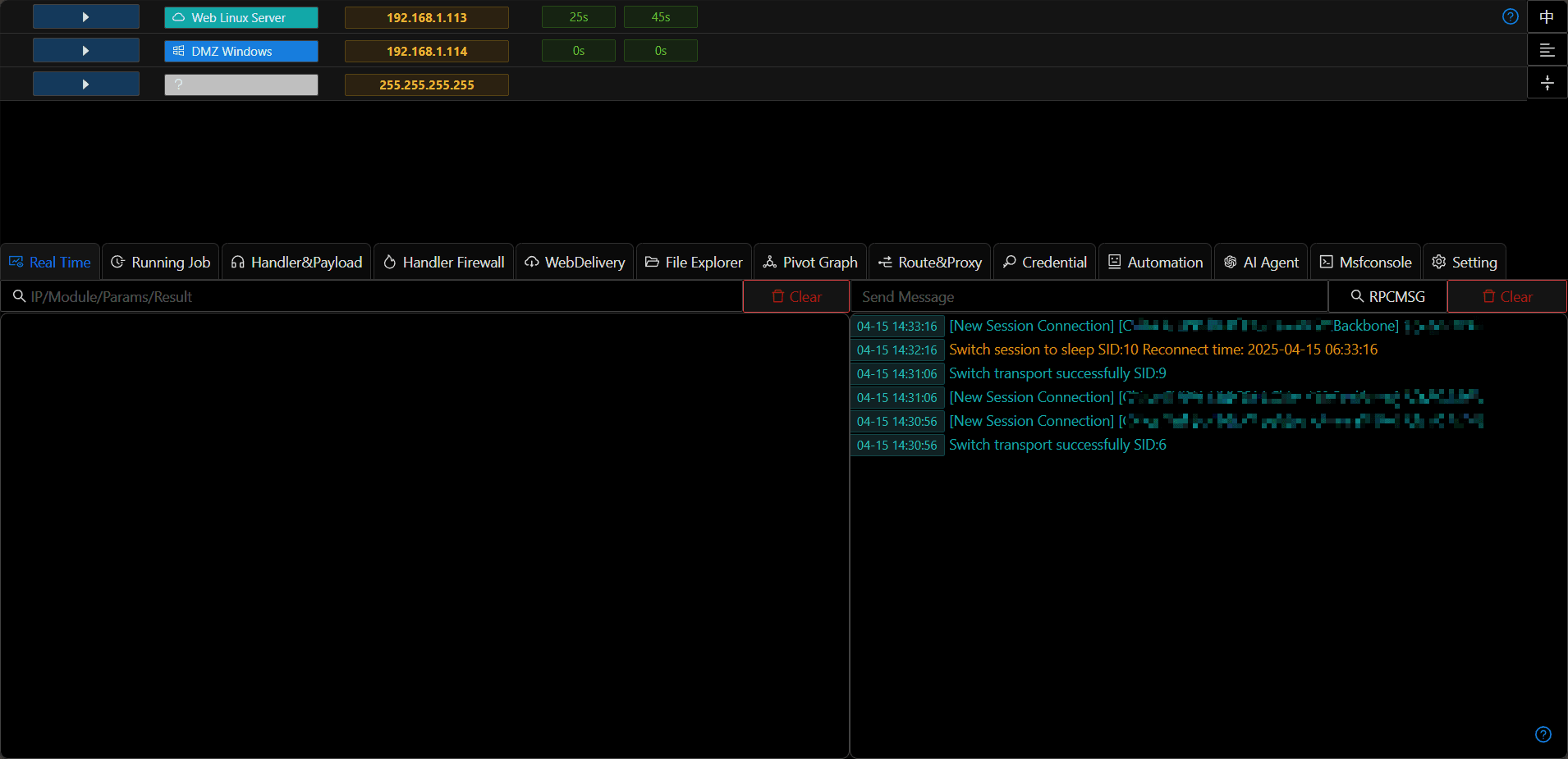Image resolution: width=1568 pixels, height=759 pixels.
Task: Expand the 255.255.255.255 host row
Action: [x=86, y=85]
